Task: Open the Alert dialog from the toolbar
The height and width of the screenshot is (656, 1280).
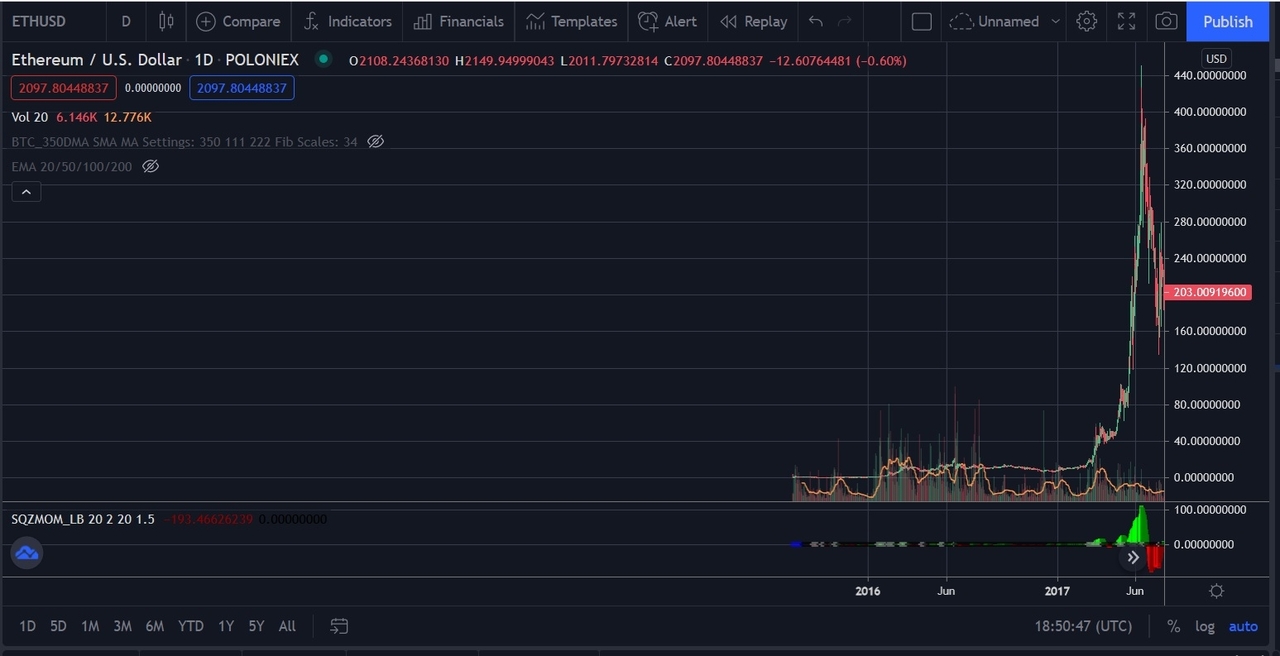Action: pos(668,21)
